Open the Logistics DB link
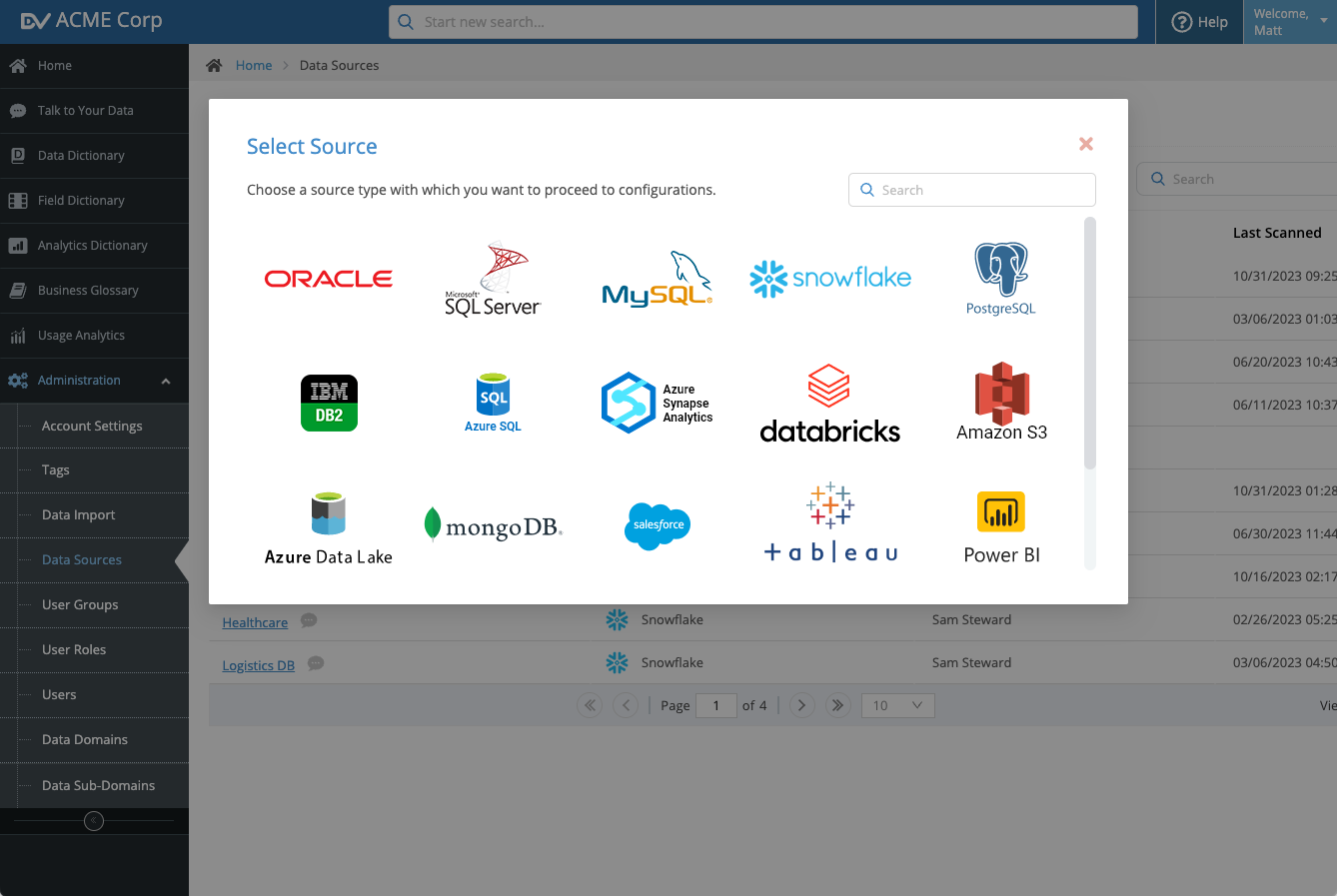This screenshot has width=1337, height=896. (258, 665)
